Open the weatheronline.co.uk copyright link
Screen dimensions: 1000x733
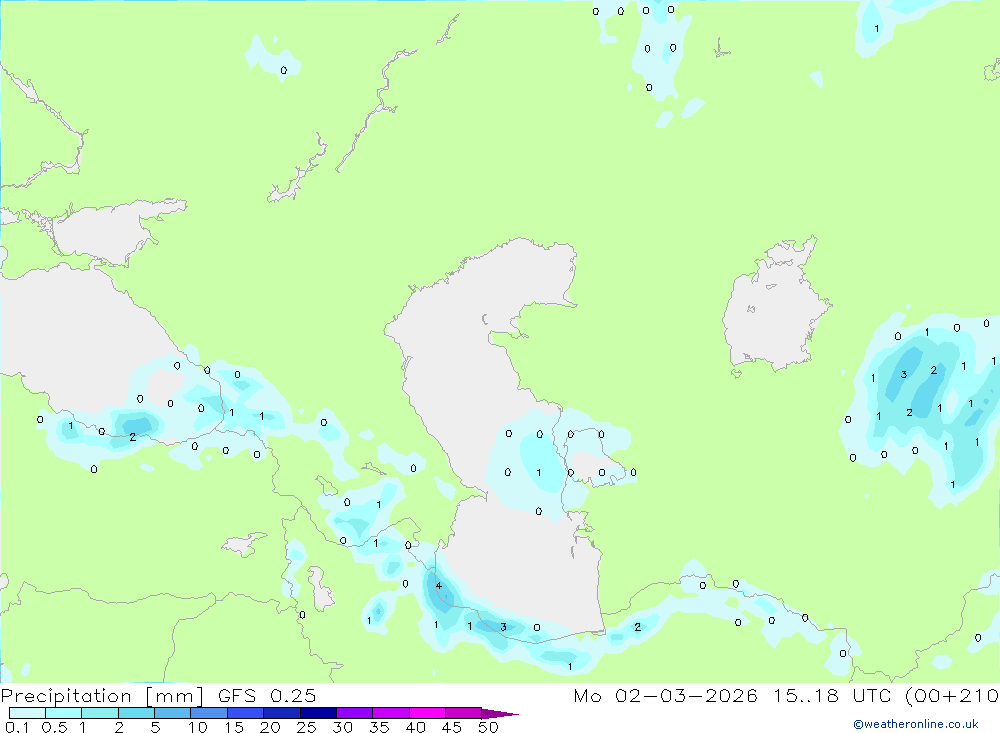tap(916, 724)
